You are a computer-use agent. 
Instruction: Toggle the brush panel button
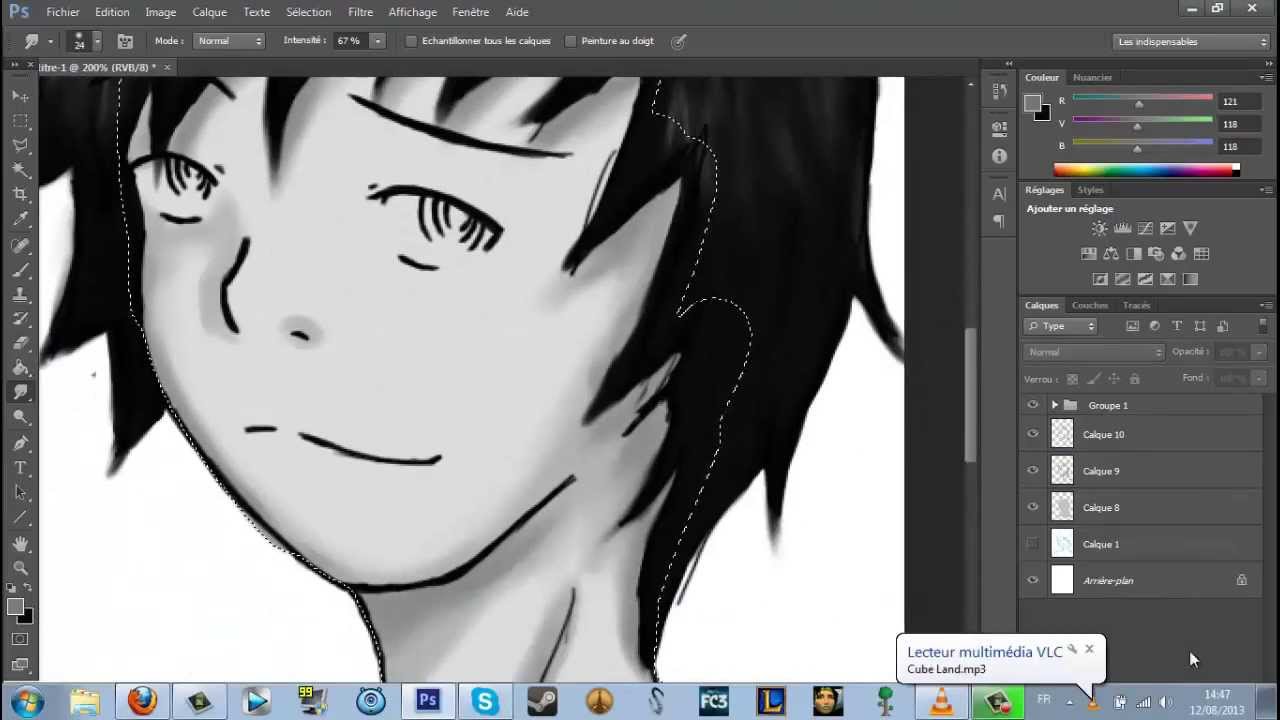pyautogui.click(x=125, y=41)
